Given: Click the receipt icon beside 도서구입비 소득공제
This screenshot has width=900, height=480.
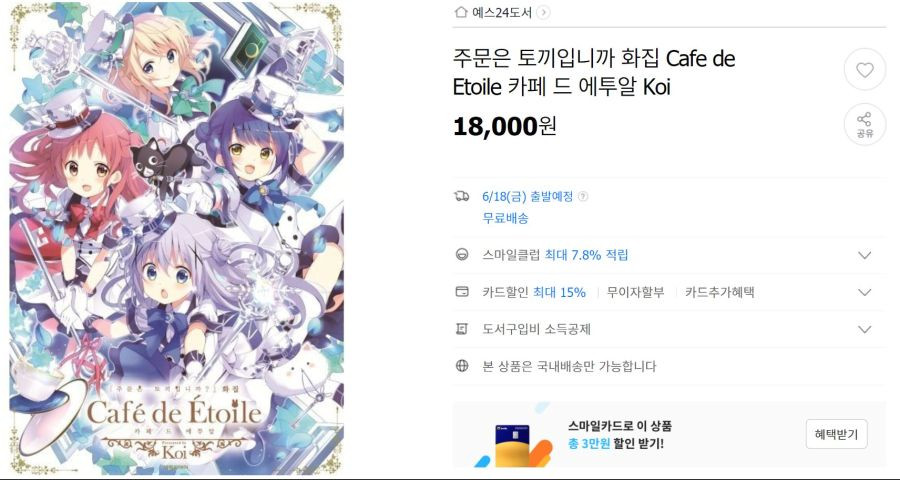Looking at the screenshot, I should point(461,329).
